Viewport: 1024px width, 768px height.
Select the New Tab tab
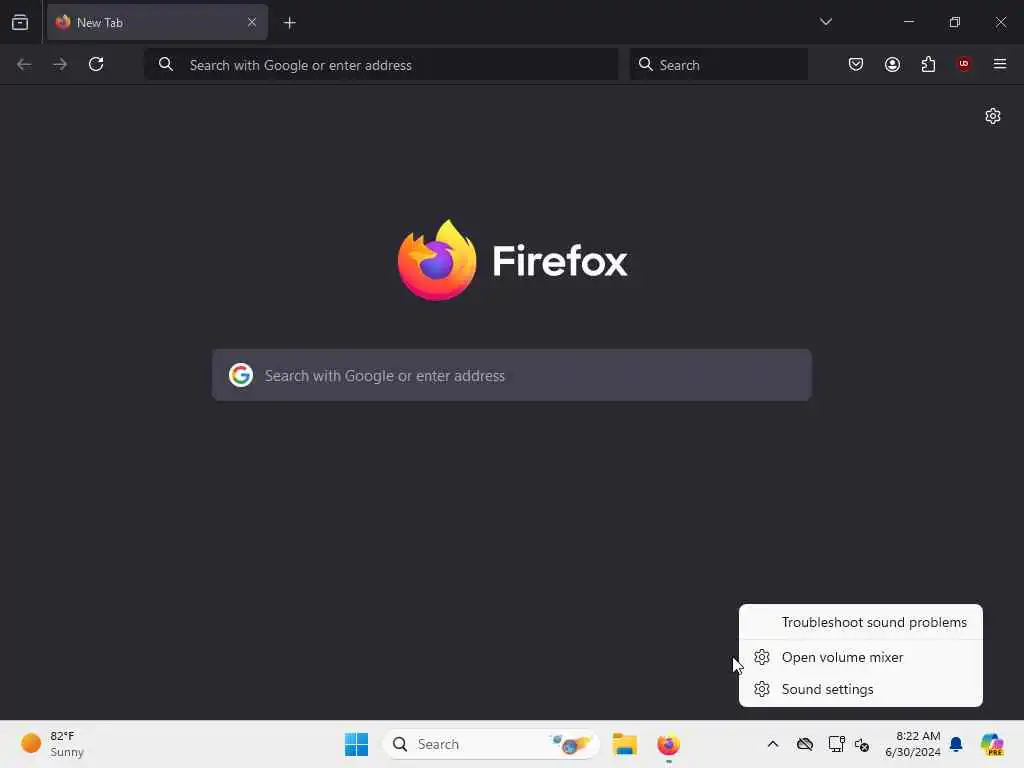pos(157,22)
